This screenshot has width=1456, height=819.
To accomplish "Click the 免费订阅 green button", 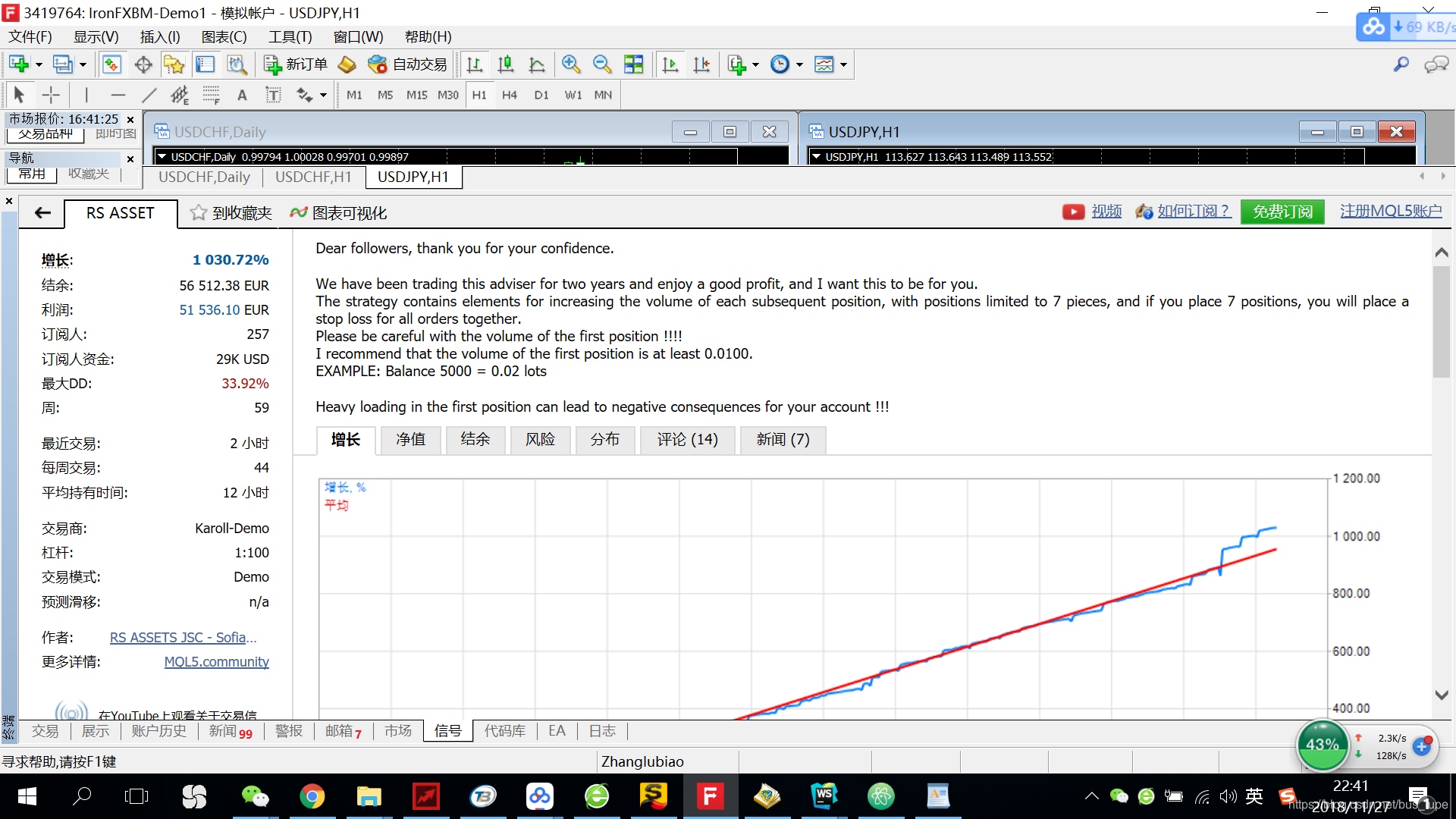I will coord(1282,212).
